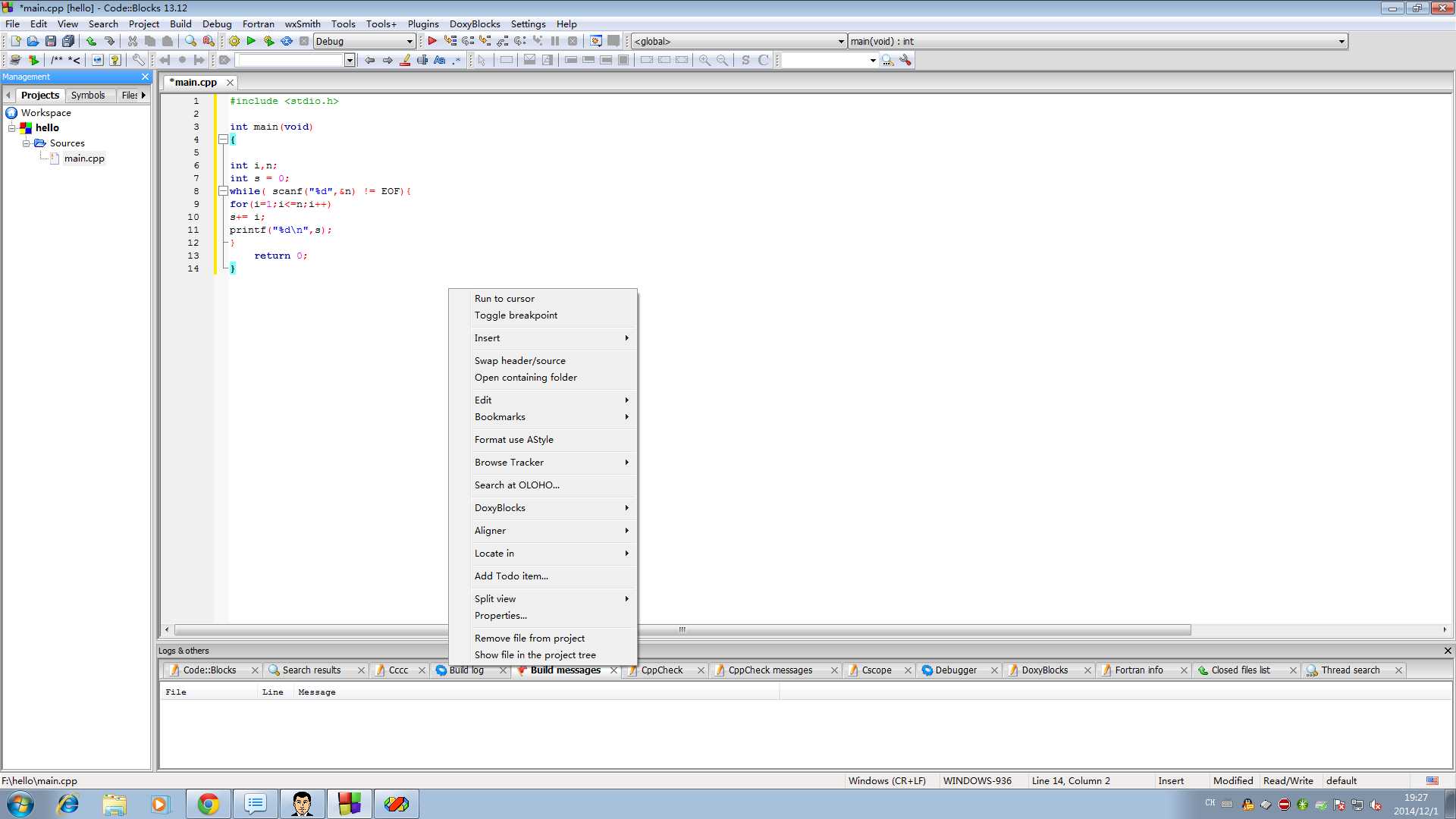The image size is (1456, 819).
Task: Open the Debug build target dropdown
Action: 409,42
